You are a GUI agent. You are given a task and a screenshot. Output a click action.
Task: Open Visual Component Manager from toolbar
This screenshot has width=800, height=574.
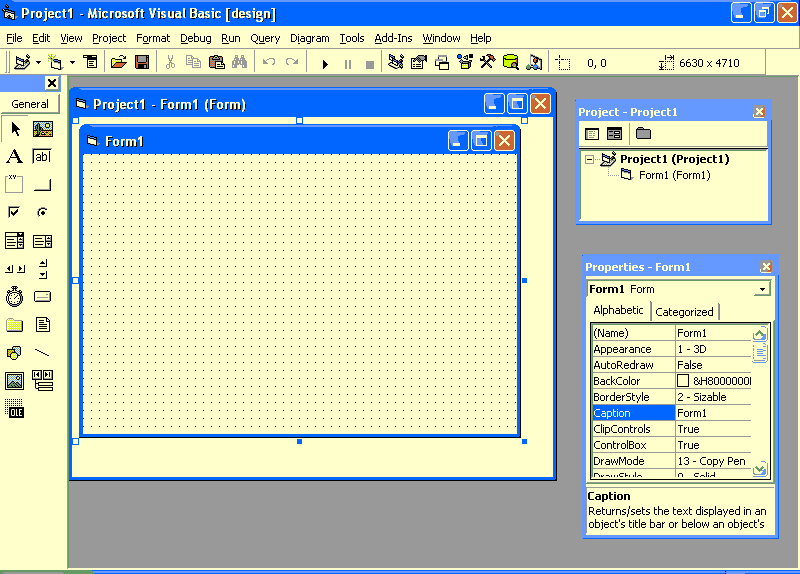tap(534, 62)
